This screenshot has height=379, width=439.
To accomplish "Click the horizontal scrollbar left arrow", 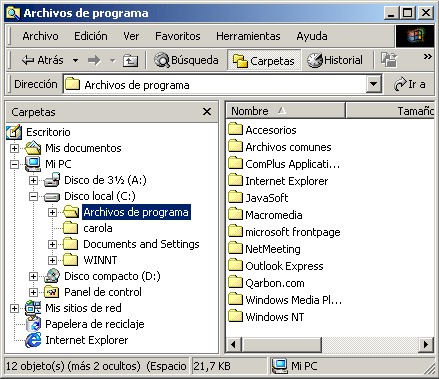I will 234,344.
